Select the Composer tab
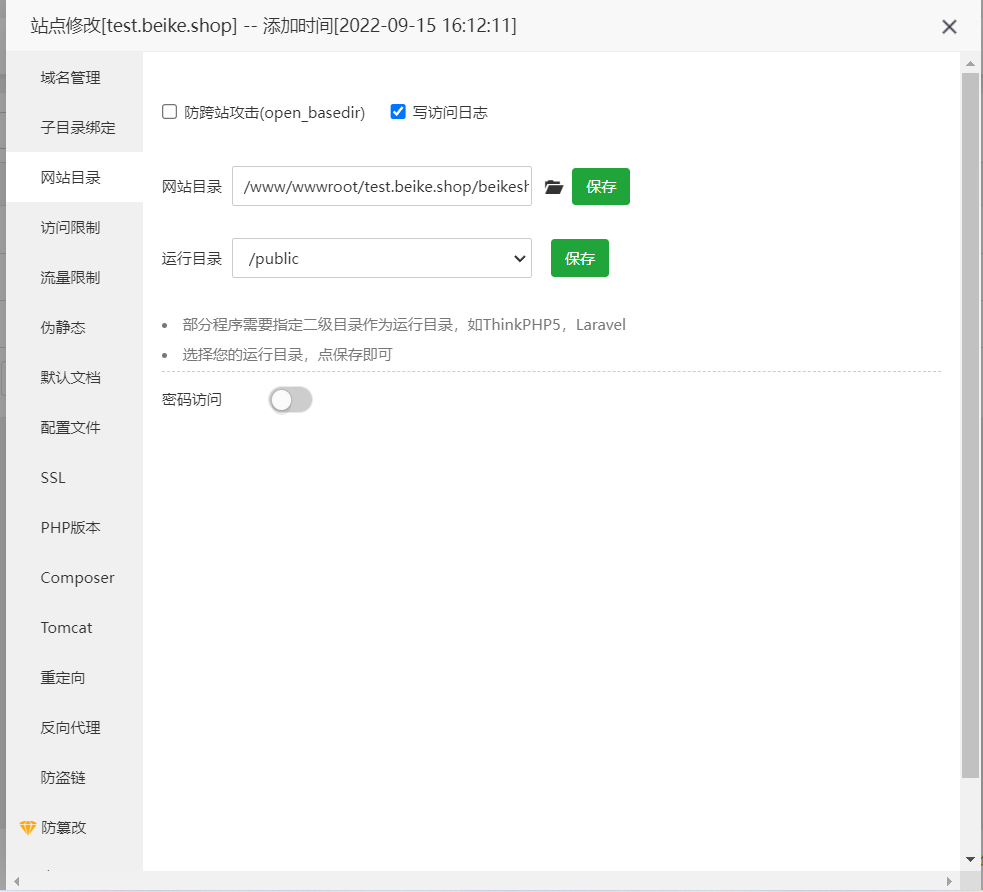983x892 pixels. coord(75,577)
